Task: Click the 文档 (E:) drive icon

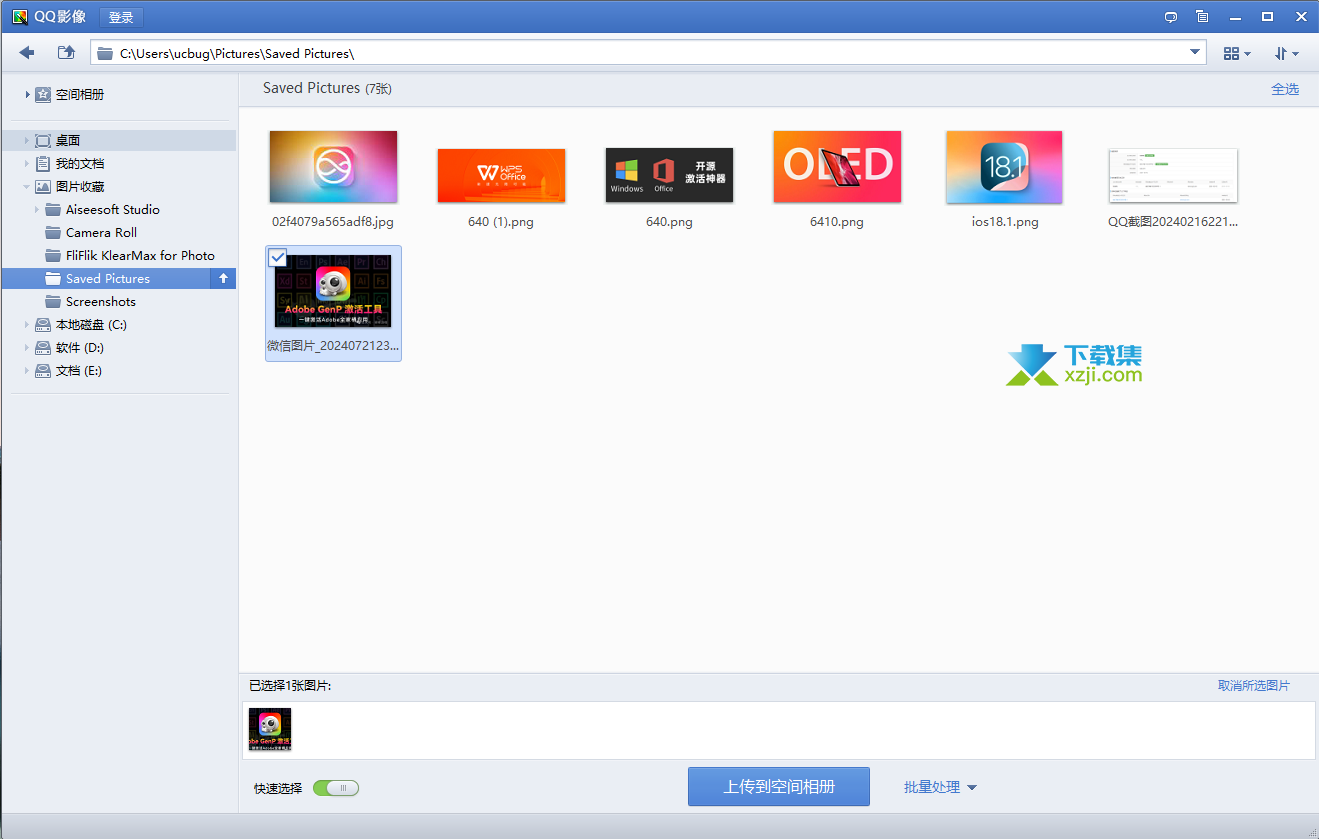Action: (43, 371)
